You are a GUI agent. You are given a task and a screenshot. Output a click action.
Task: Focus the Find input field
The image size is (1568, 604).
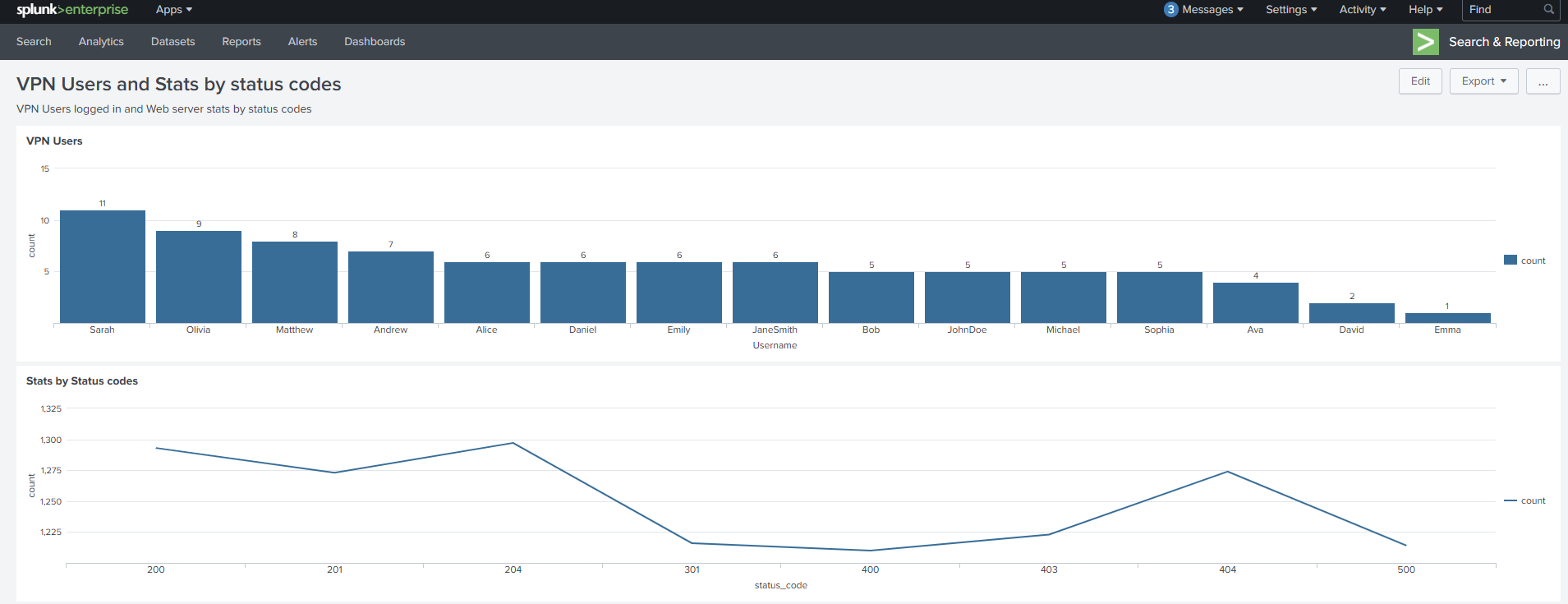(x=1501, y=10)
